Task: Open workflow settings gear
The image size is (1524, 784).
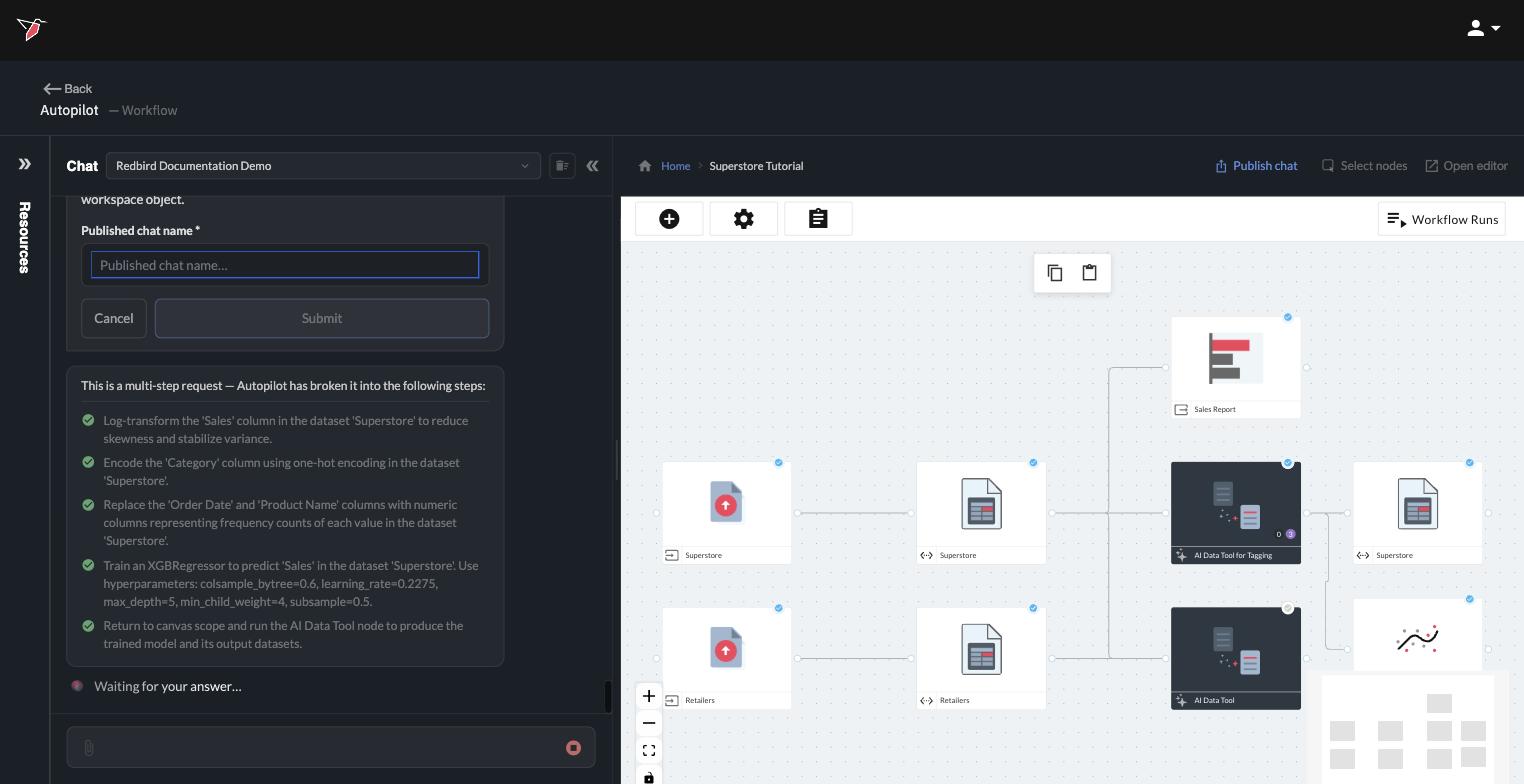Action: click(743, 219)
